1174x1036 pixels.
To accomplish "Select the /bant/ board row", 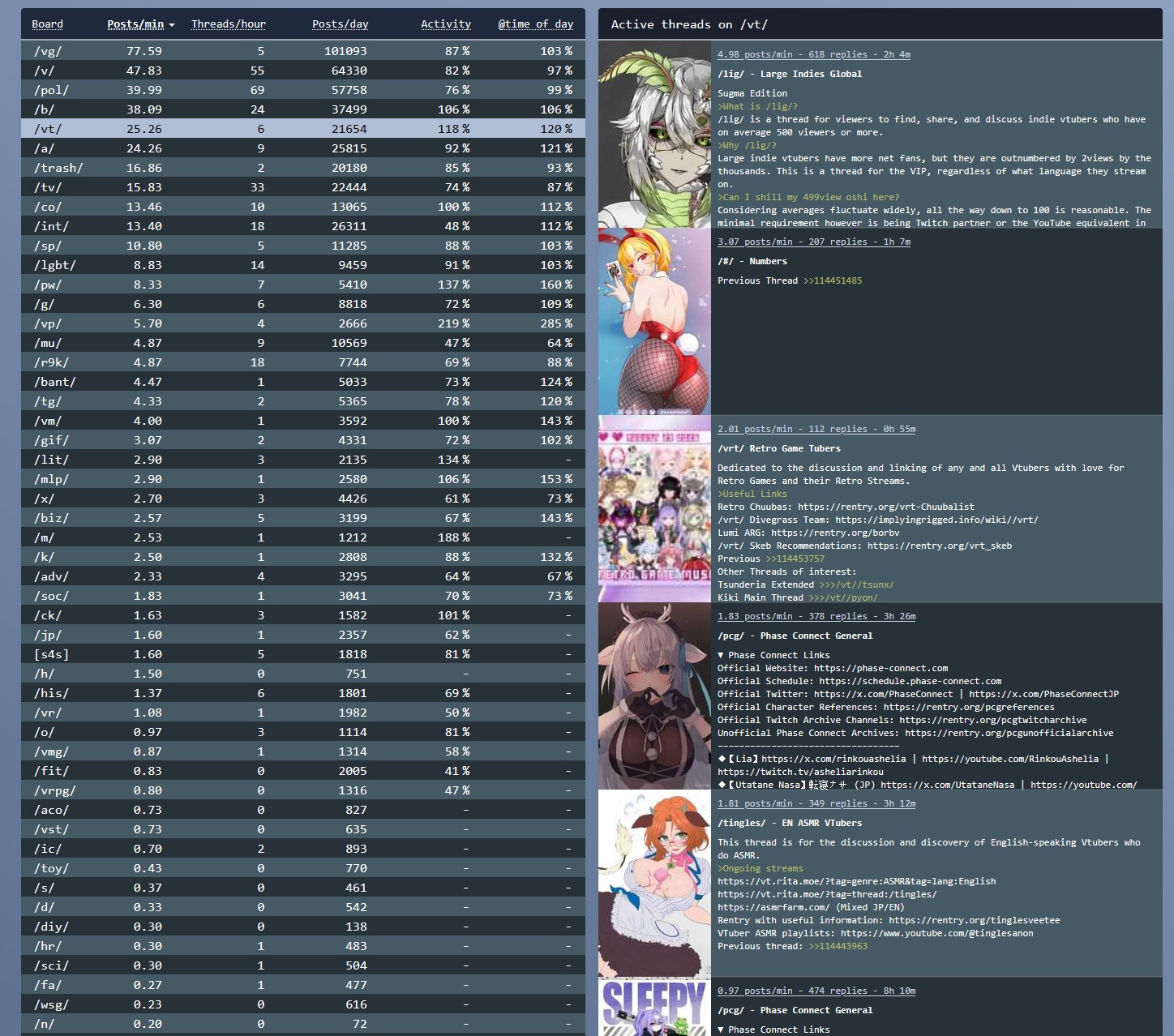I will click(x=303, y=382).
